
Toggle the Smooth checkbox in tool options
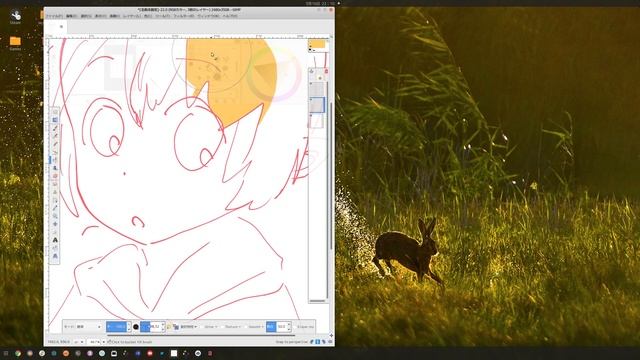point(247,327)
